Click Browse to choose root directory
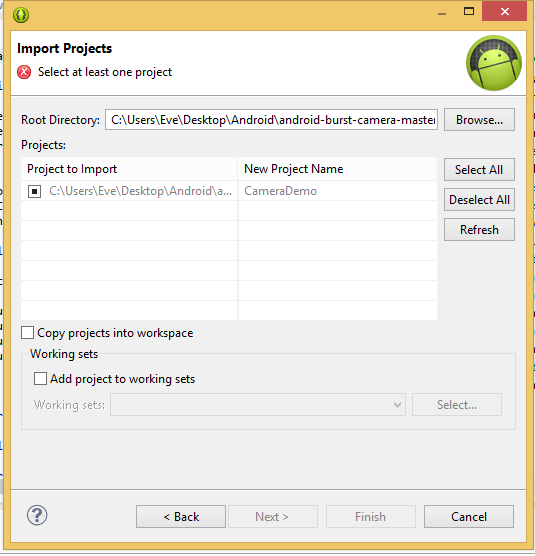Screen dimensions: 535x556 [x=479, y=120]
